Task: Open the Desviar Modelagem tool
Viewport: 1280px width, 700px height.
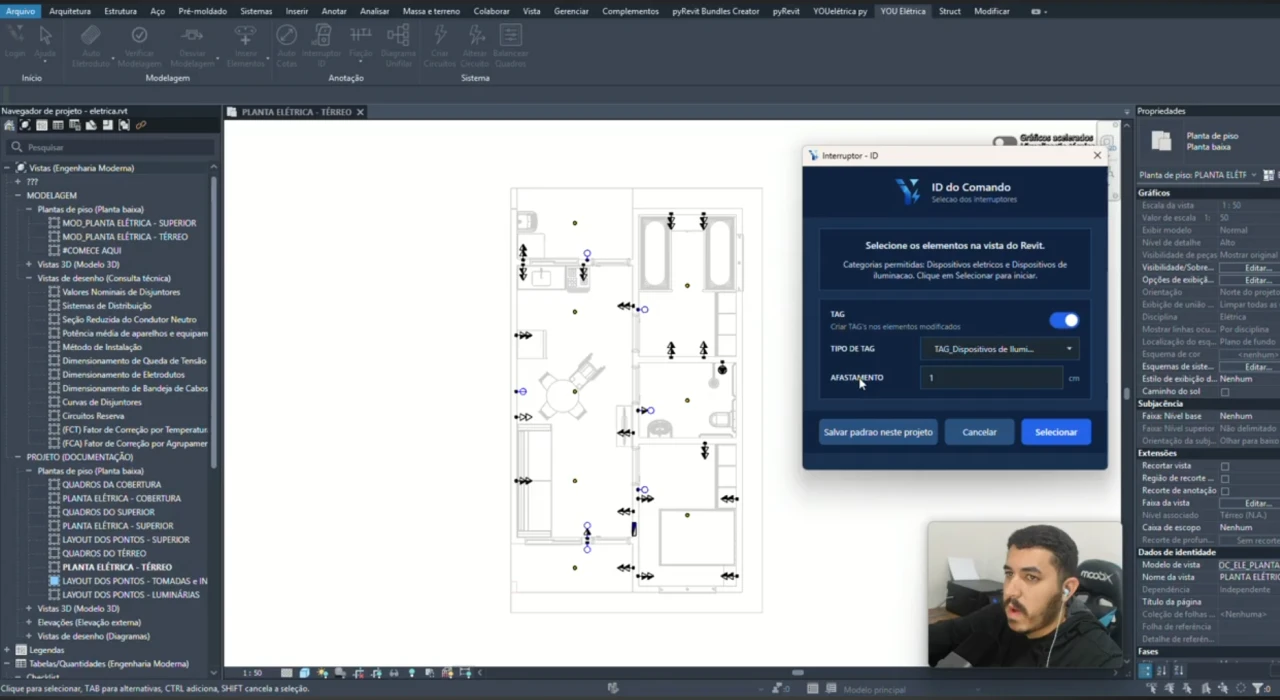Action: [192, 45]
